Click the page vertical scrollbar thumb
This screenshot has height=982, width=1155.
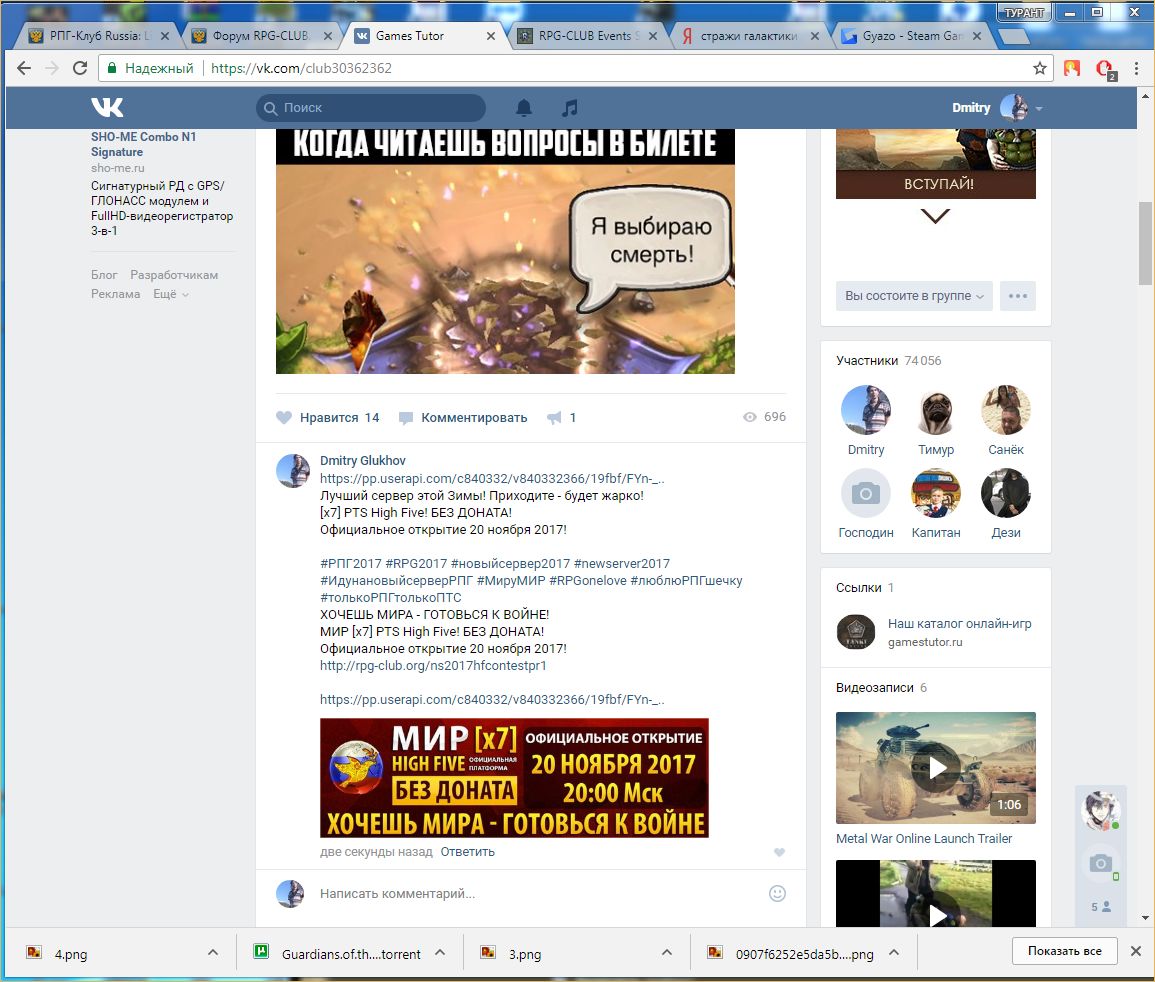pyautogui.click(x=1145, y=243)
